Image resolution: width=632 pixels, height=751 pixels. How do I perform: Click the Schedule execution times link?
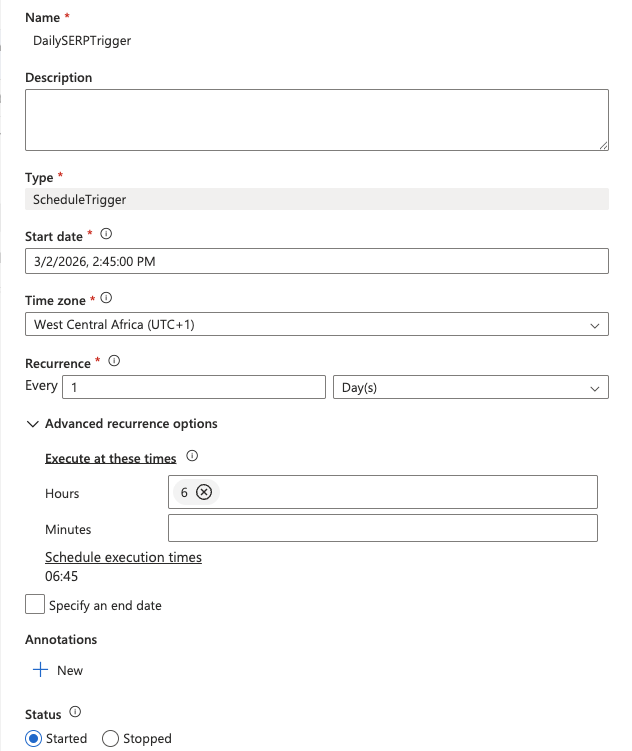click(123, 557)
